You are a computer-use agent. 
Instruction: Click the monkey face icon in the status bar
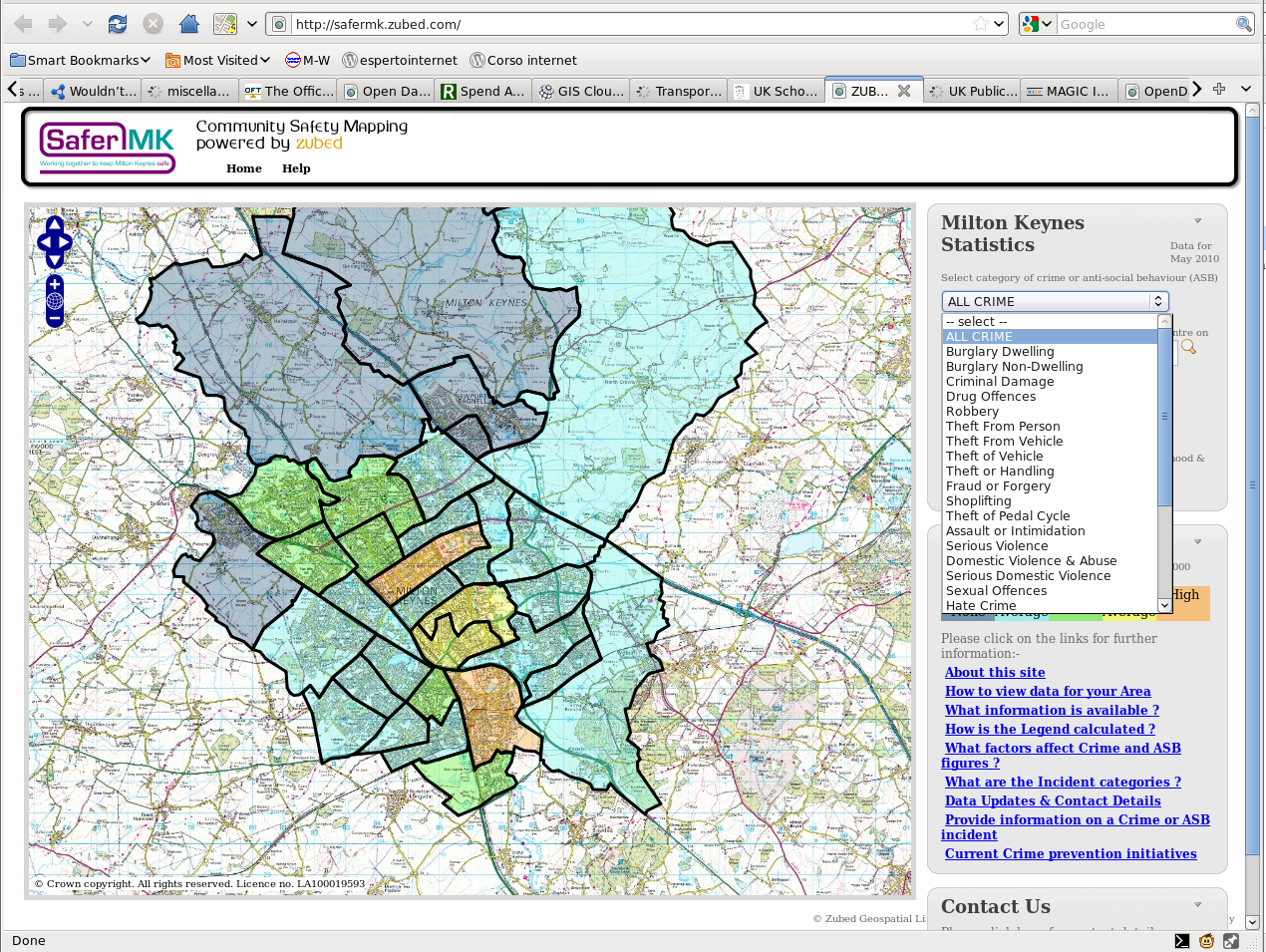click(x=1206, y=940)
